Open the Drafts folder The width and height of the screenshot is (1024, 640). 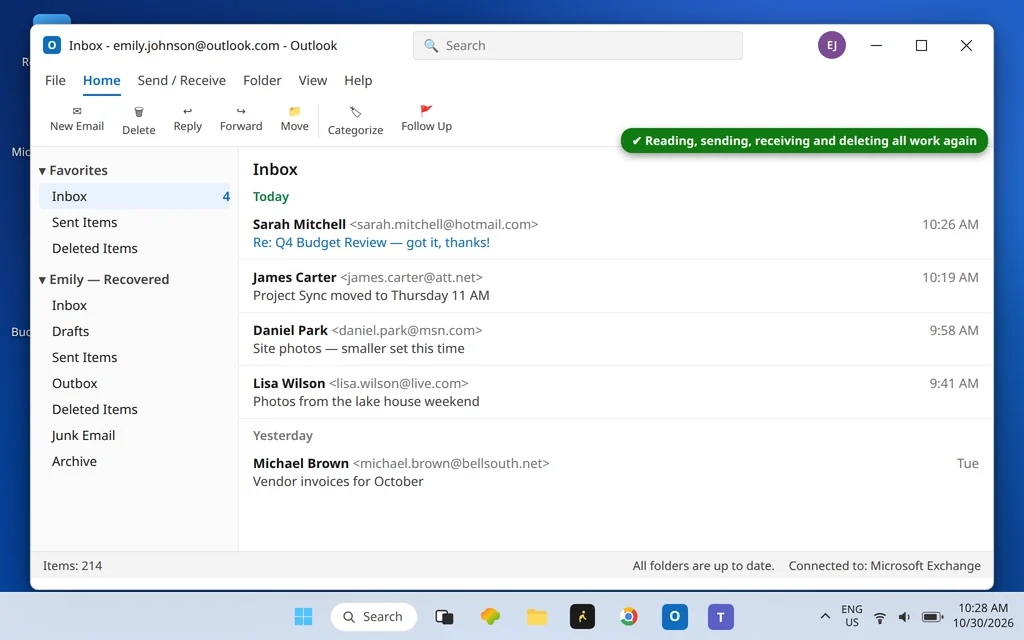pyautogui.click(x=135, y=332)
